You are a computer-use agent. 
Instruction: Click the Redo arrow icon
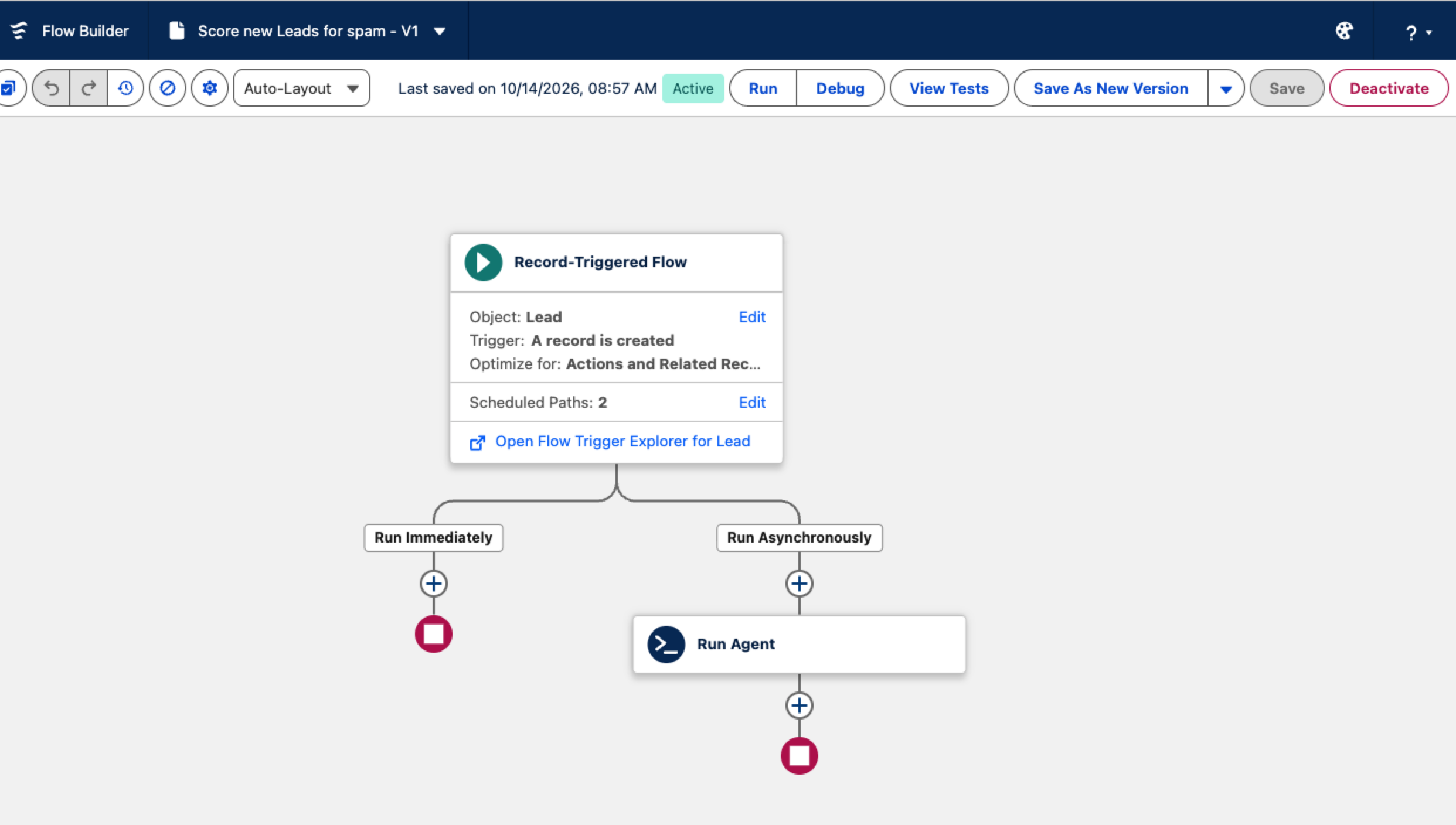[x=89, y=88]
